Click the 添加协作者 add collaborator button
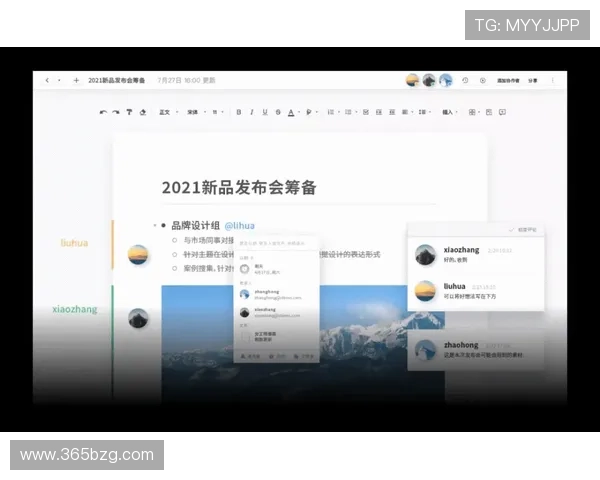 coord(508,80)
